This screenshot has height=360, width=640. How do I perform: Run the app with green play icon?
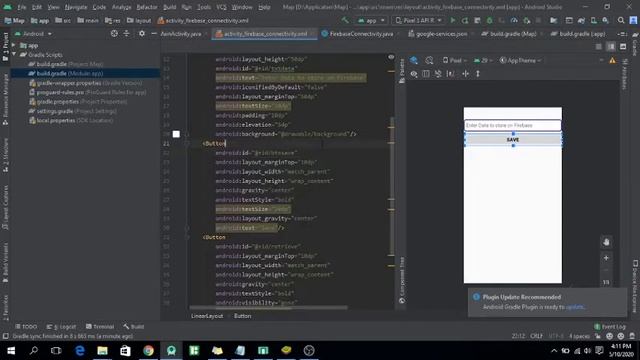pyautogui.click(x=453, y=20)
